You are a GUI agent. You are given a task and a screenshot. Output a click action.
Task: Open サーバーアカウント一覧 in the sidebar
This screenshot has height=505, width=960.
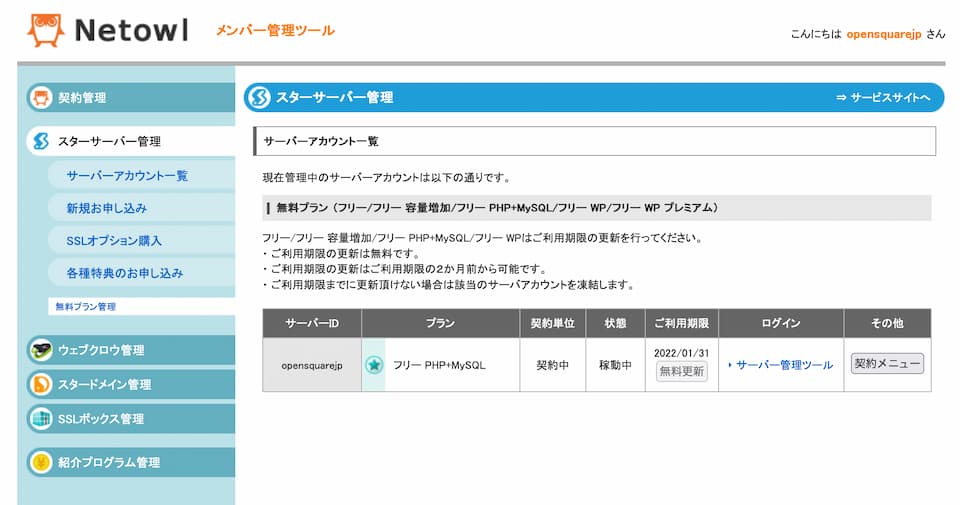[x=127, y=176]
